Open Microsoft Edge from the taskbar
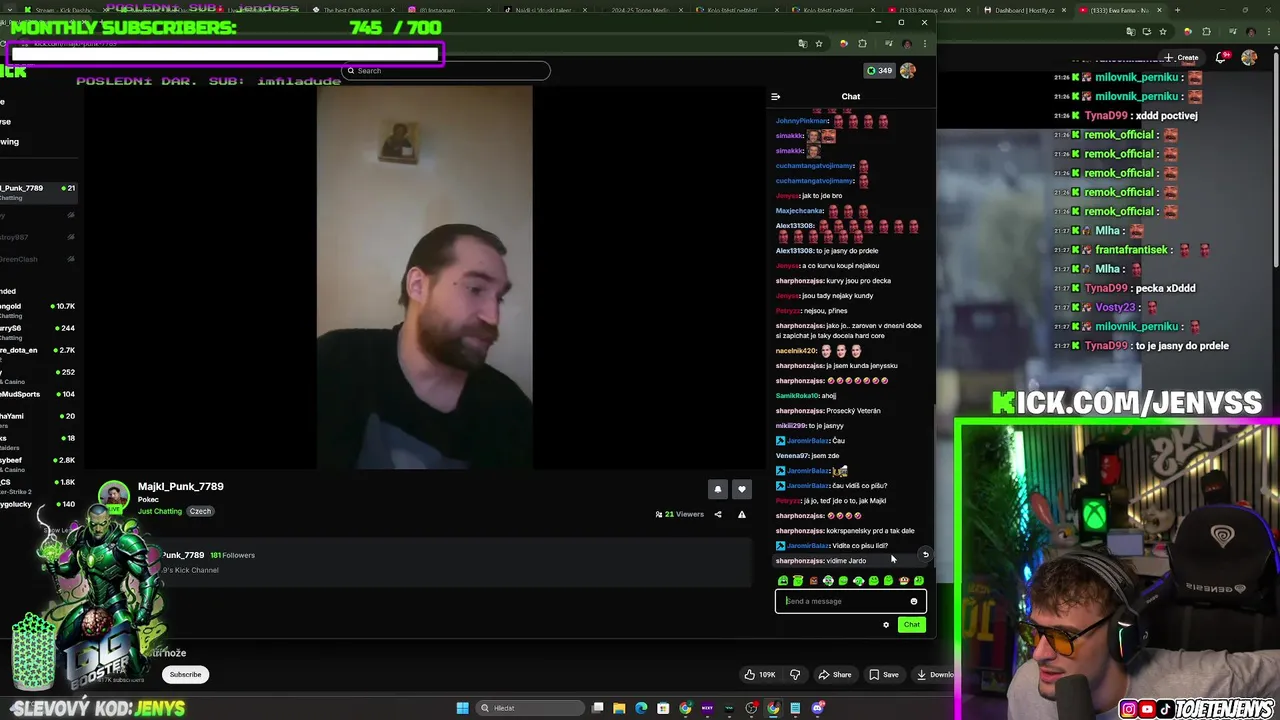The image size is (1280, 720). 641,708
